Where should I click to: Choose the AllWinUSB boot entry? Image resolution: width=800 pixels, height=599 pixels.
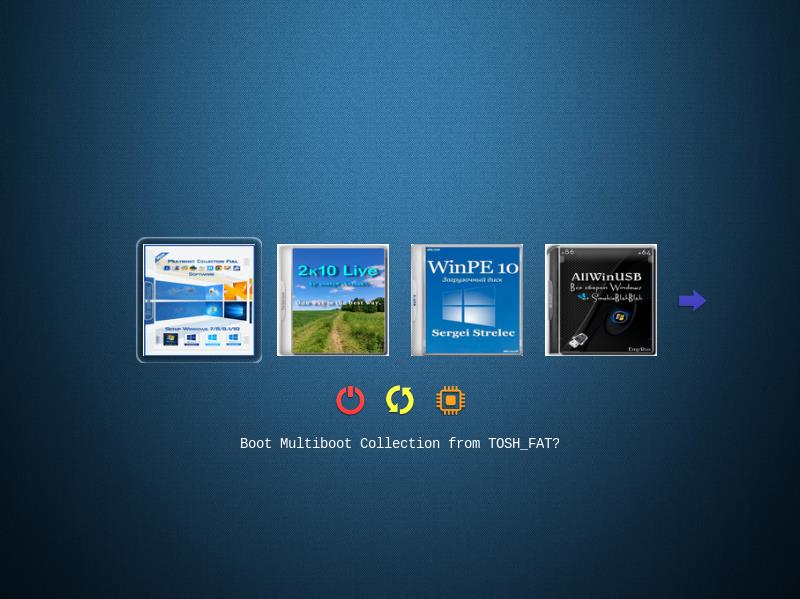tap(601, 300)
